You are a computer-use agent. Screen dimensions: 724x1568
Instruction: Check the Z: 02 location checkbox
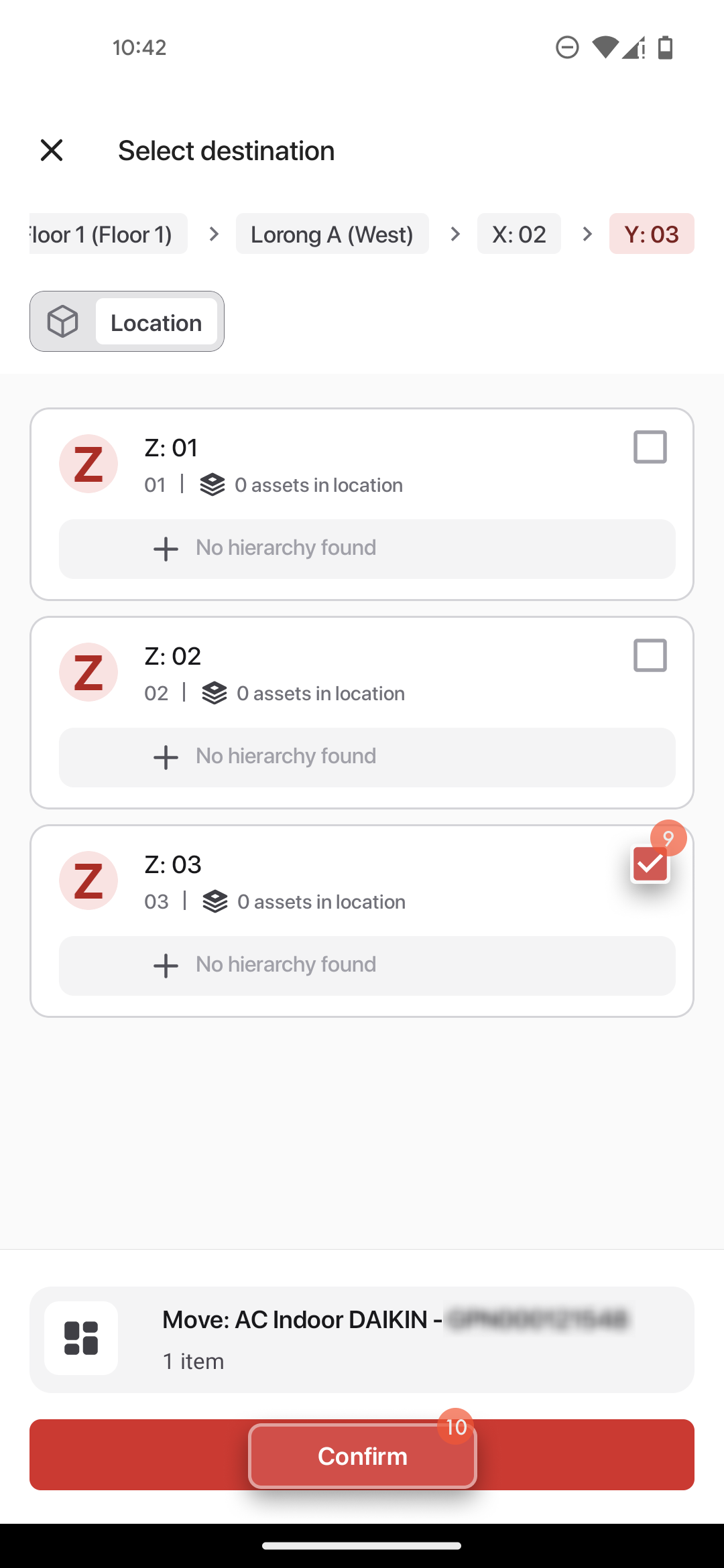[650, 655]
